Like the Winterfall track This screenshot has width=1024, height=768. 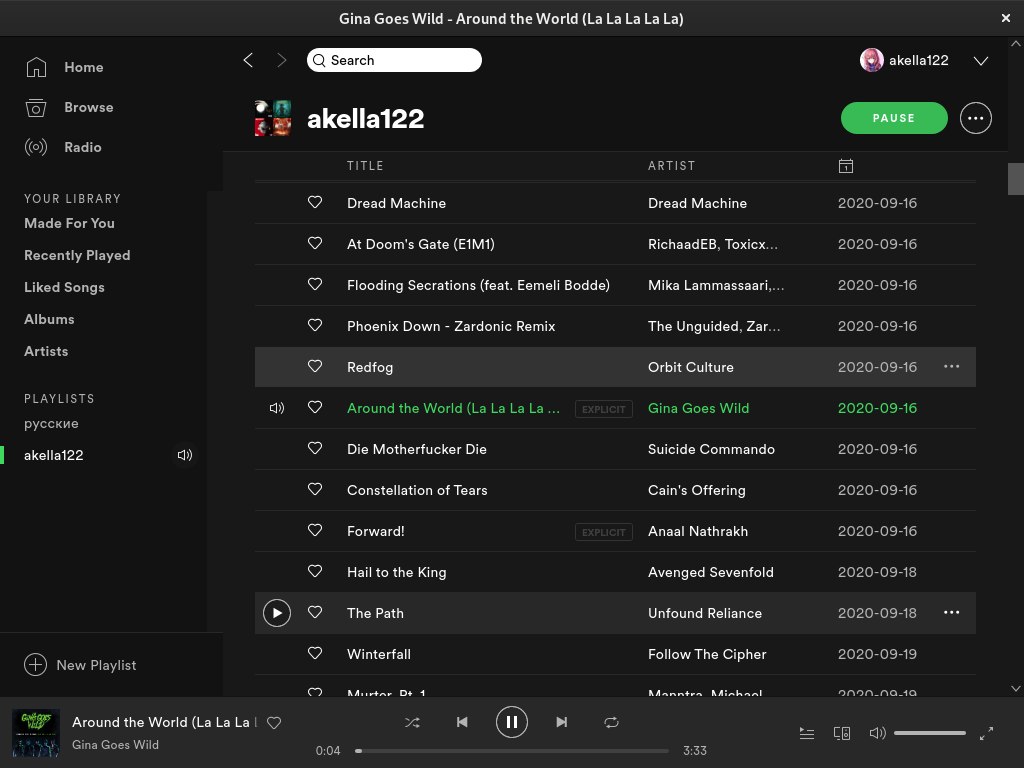coord(315,653)
